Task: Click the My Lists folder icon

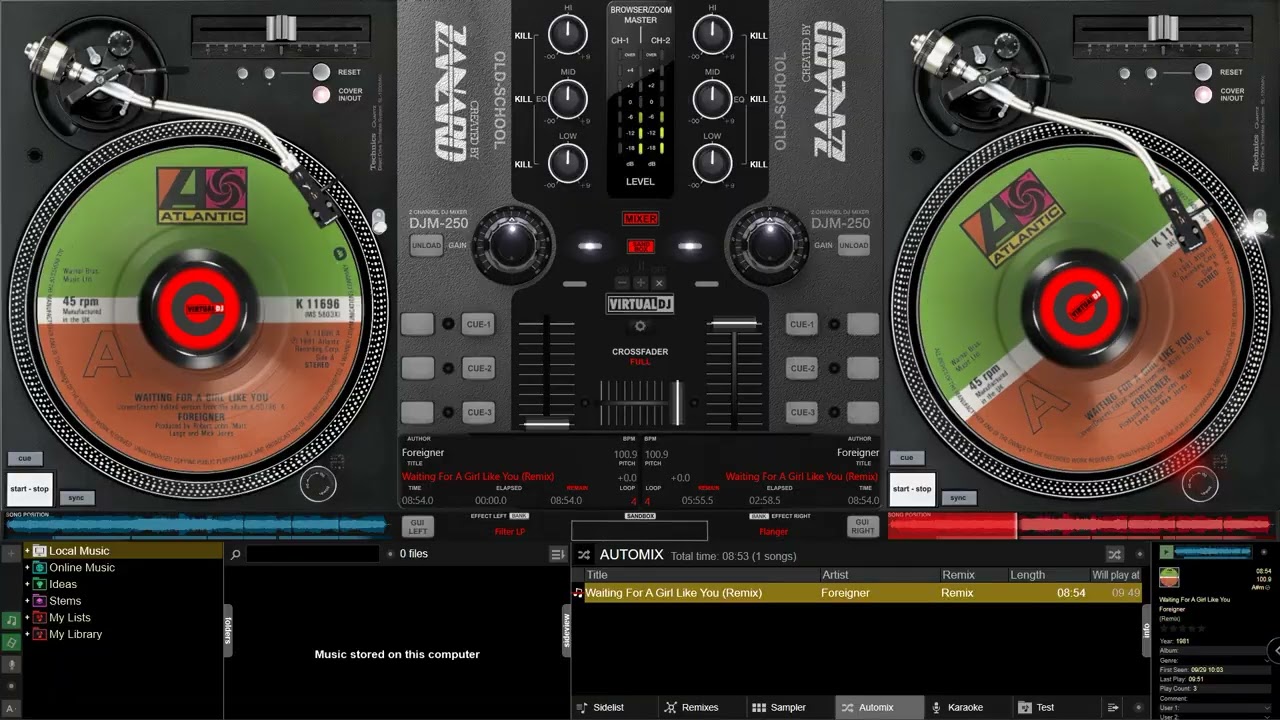Action: 40,618
